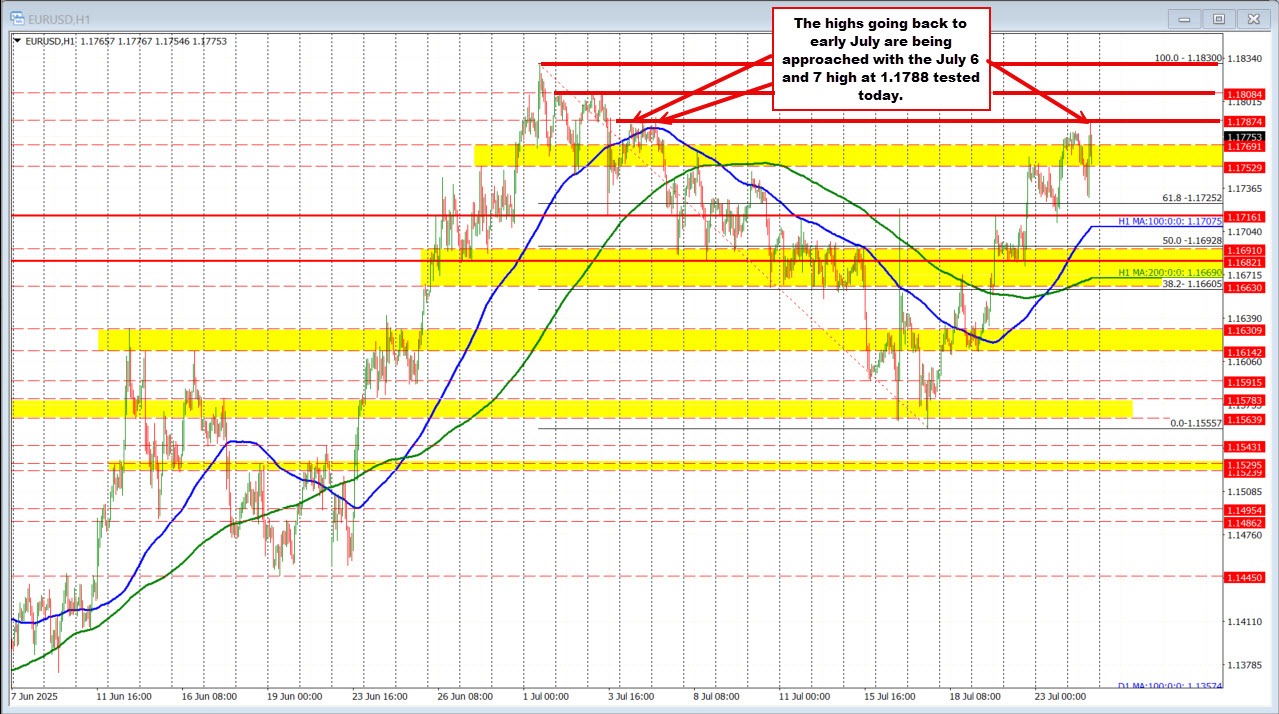1279x714 pixels.
Task: Click time axis label 8 Jul 08:00
Action: point(714,695)
